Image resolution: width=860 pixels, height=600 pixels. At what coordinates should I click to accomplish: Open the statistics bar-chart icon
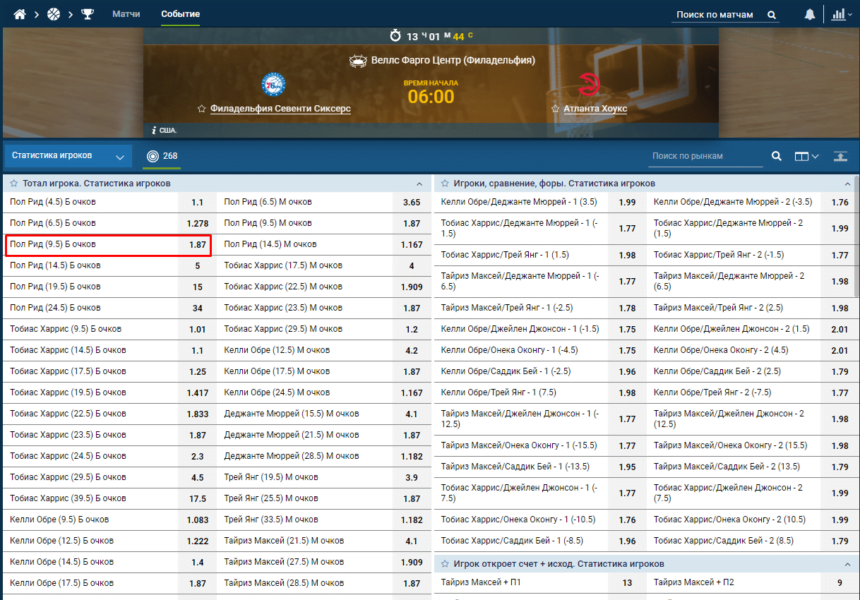[x=838, y=15]
